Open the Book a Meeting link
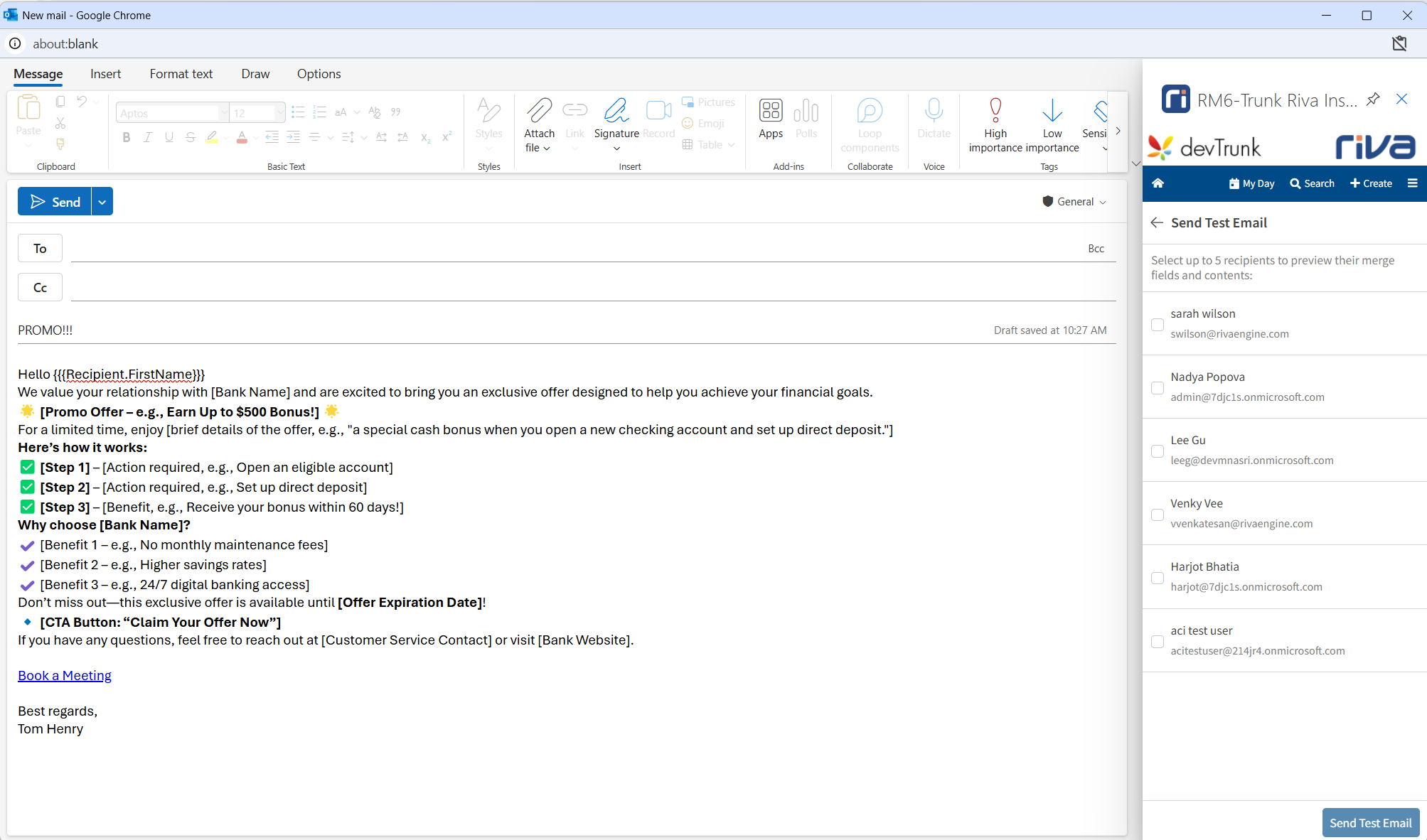Image resolution: width=1427 pixels, height=840 pixels. tap(65, 676)
